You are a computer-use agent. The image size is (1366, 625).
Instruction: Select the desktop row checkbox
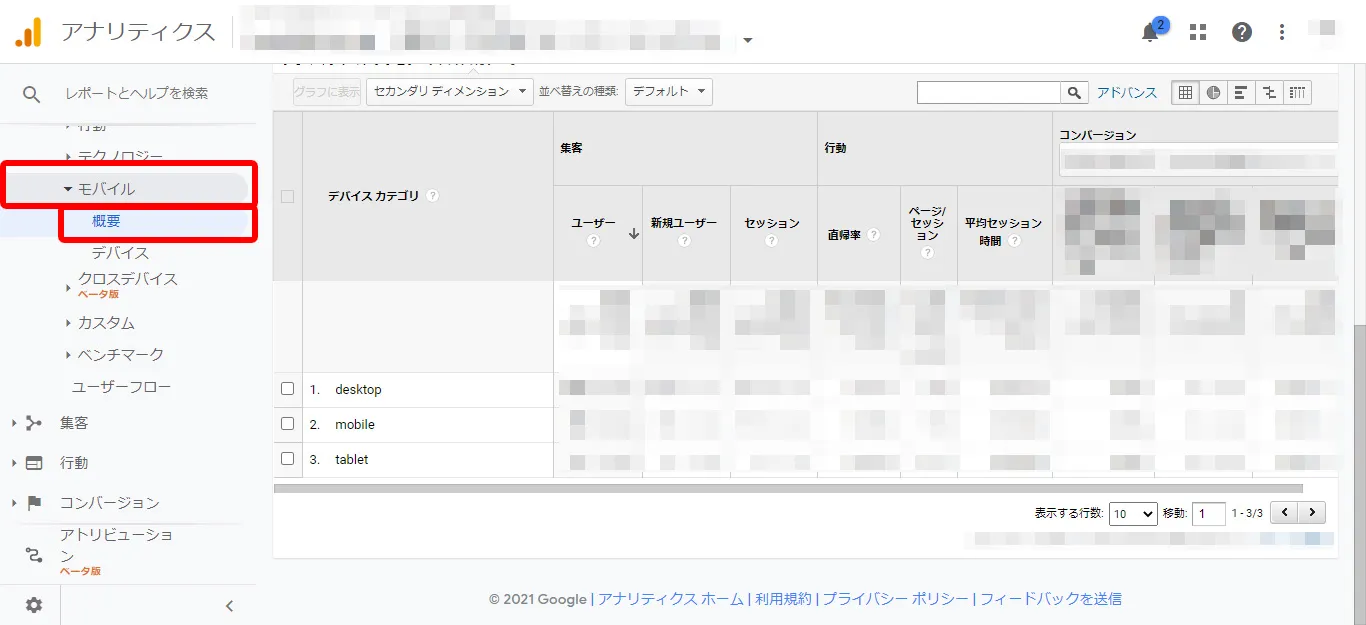click(x=287, y=389)
